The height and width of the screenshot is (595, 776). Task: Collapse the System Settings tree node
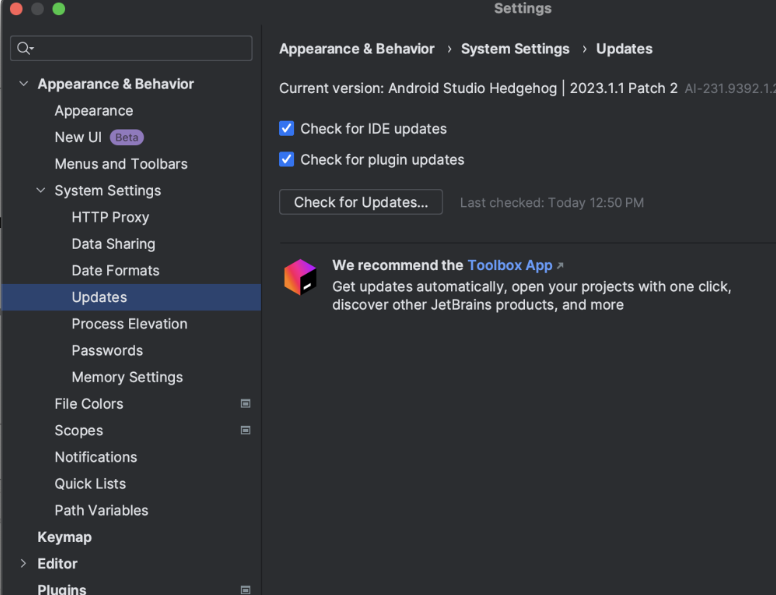coord(41,190)
